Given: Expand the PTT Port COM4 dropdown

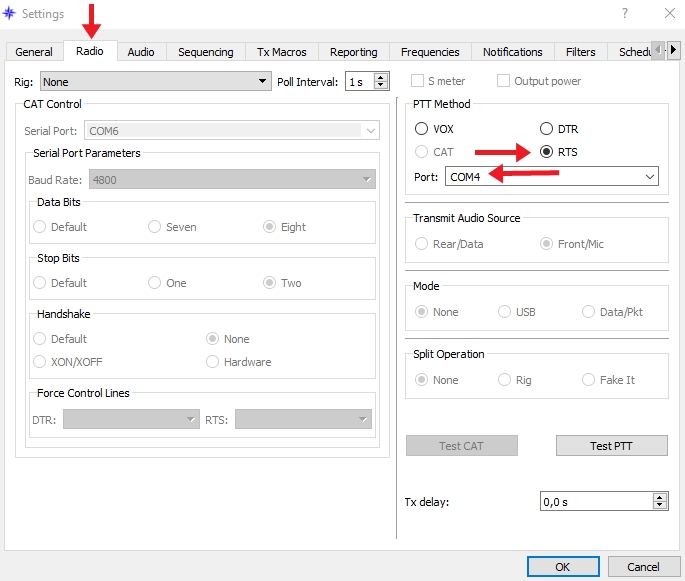Looking at the screenshot, I should tap(650, 177).
